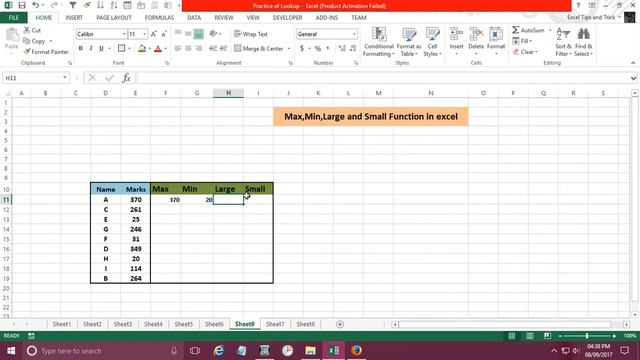The width and height of the screenshot is (640, 360).
Task: Open Conditional Formatting icon
Action: point(379,34)
